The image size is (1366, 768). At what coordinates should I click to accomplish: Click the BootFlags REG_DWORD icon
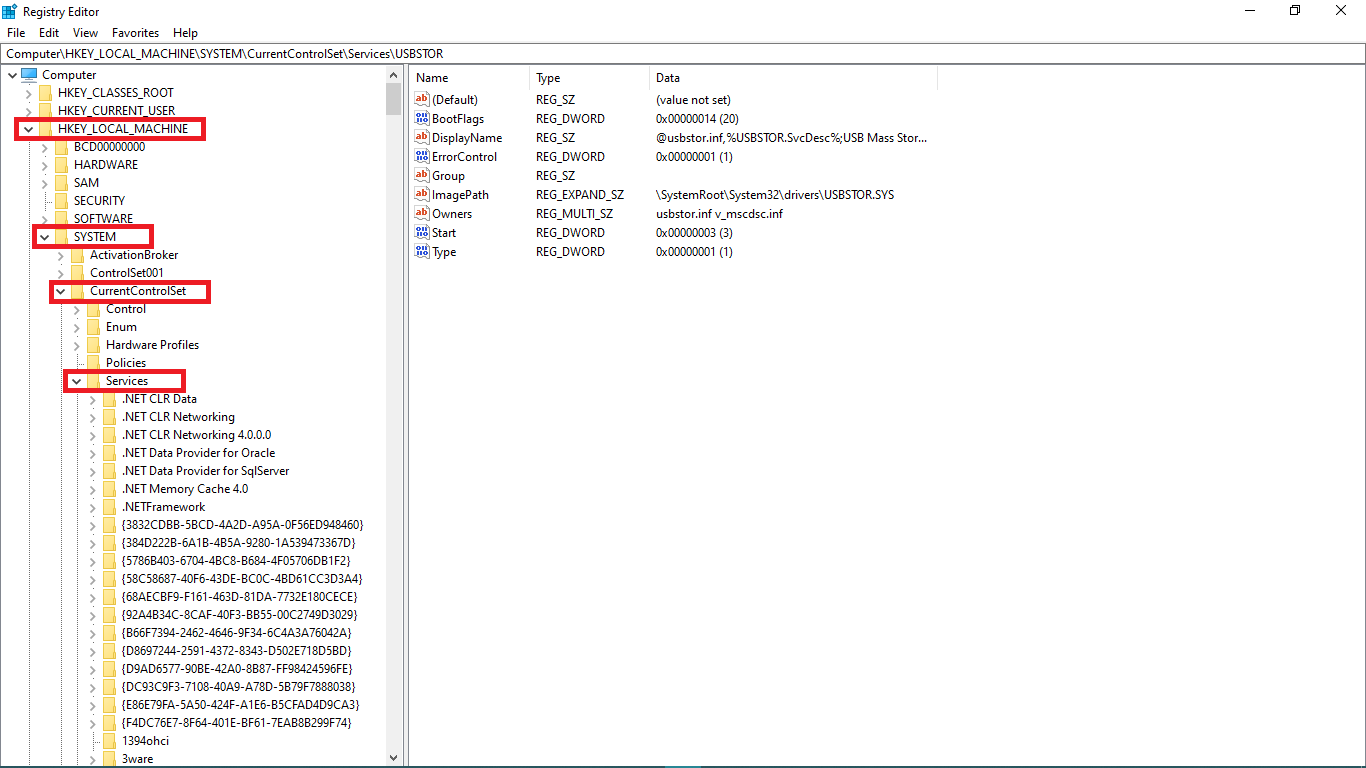(x=421, y=118)
